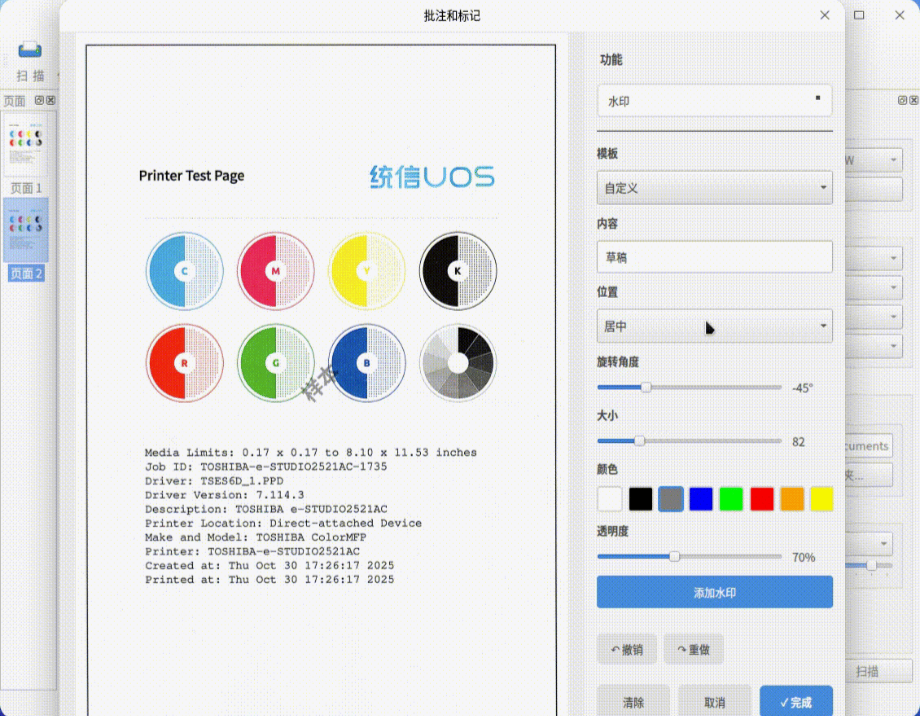Open the background window dropdown ending in W

(x=873, y=160)
